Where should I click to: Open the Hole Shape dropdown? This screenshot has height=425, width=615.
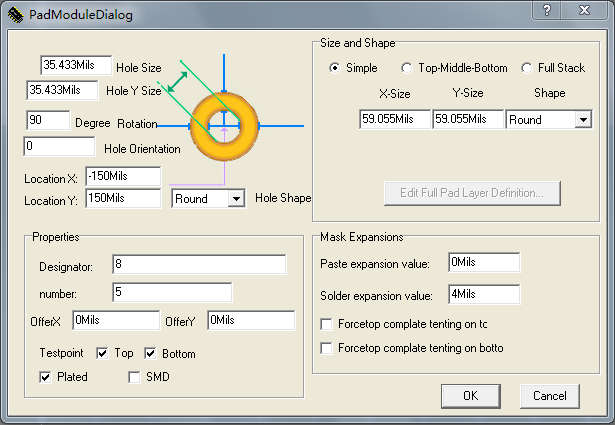tap(236, 198)
